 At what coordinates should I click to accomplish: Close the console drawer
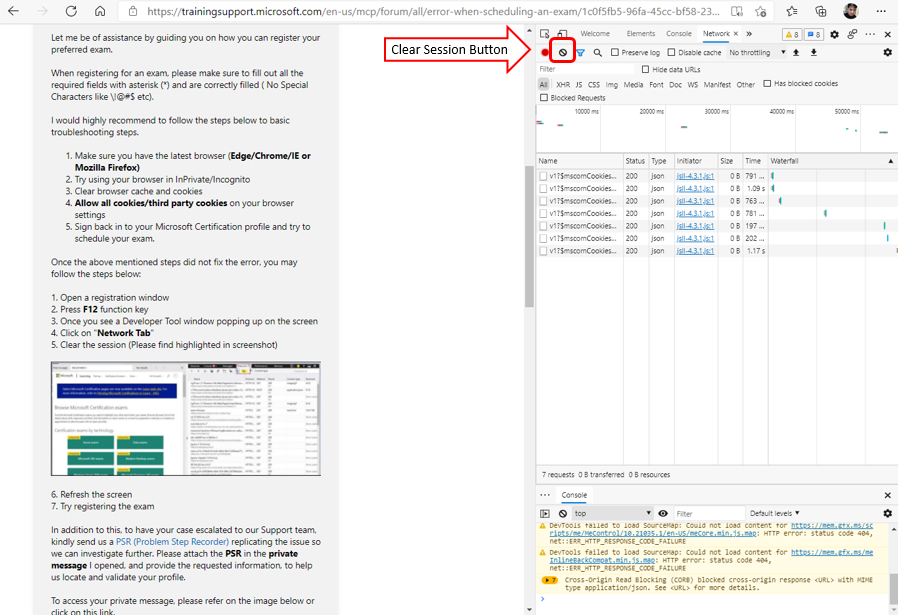[888, 495]
